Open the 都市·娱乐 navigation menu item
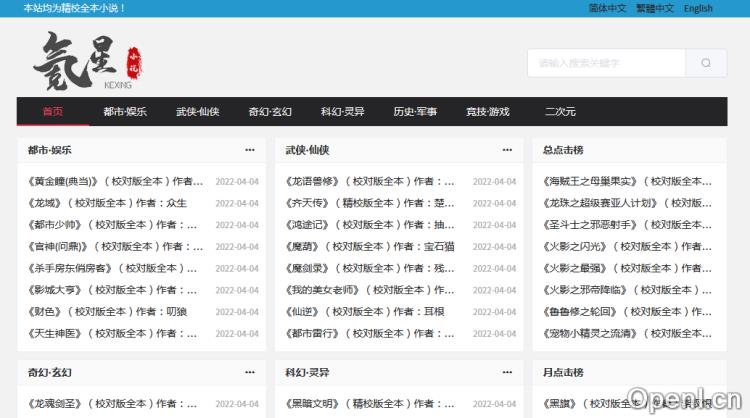750x418 pixels. [x=125, y=111]
